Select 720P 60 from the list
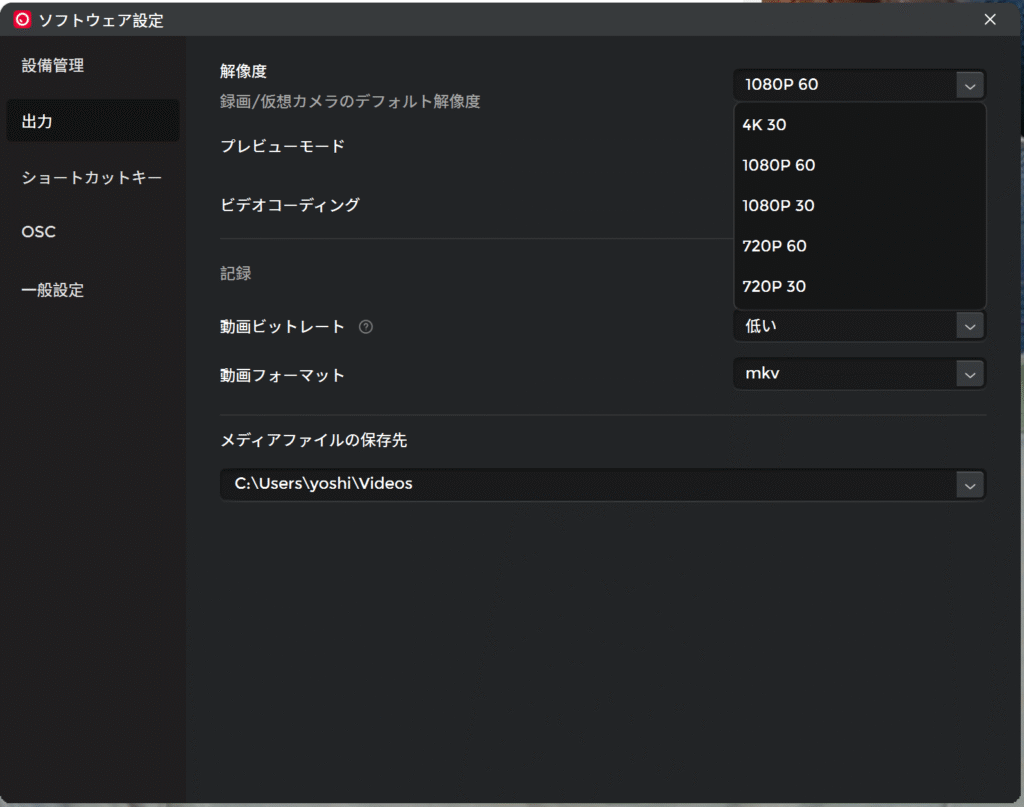Image resolution: width=1024 pixels, height=807 pixels. coord(775,246)
